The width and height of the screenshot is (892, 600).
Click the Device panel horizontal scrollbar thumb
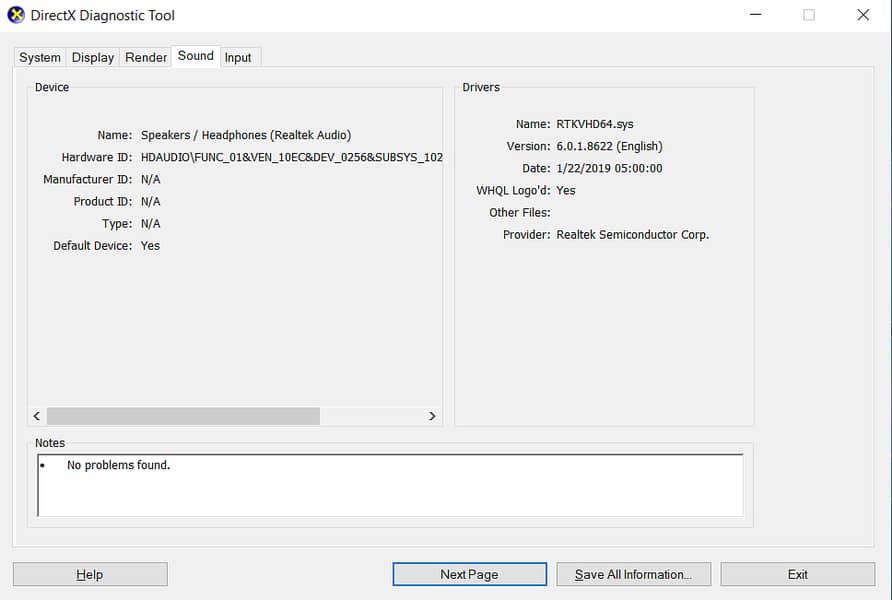(183, 416)
